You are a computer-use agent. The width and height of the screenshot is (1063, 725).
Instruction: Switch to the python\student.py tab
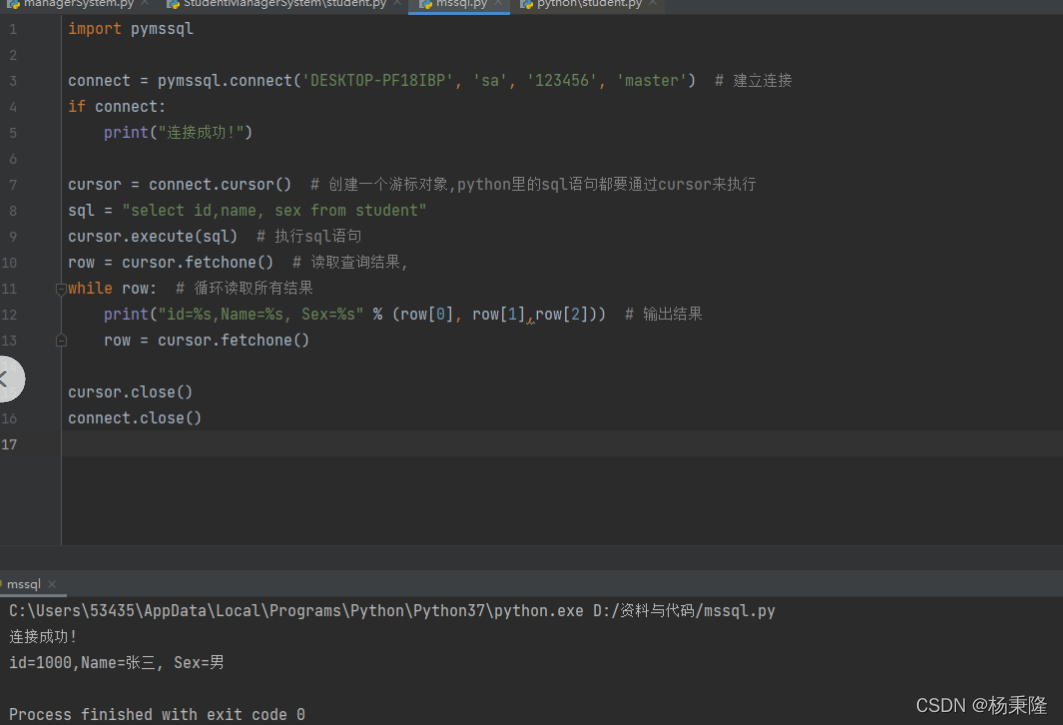(x=589, y=4)
